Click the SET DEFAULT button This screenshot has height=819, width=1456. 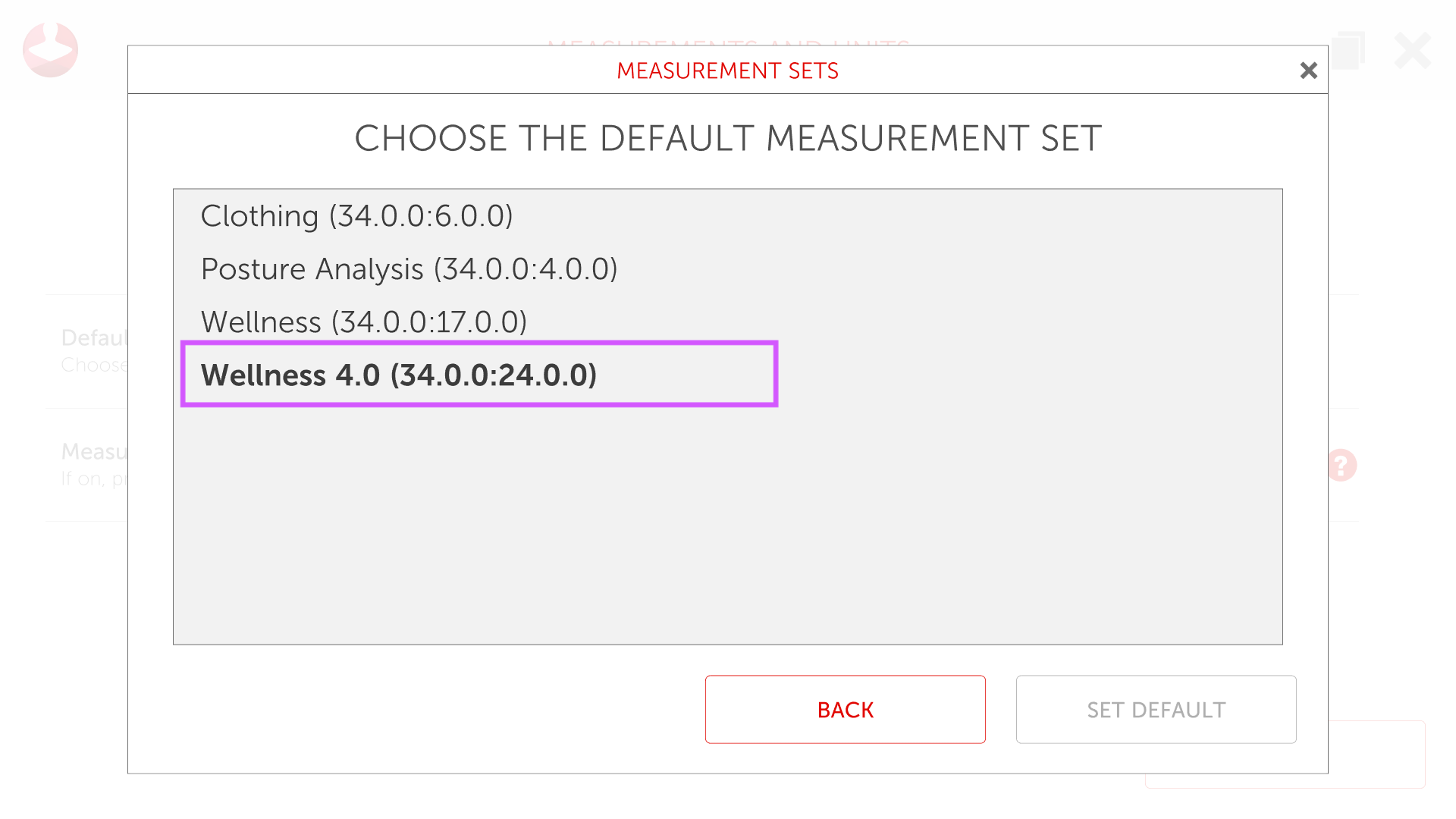tap(1156, 710)
